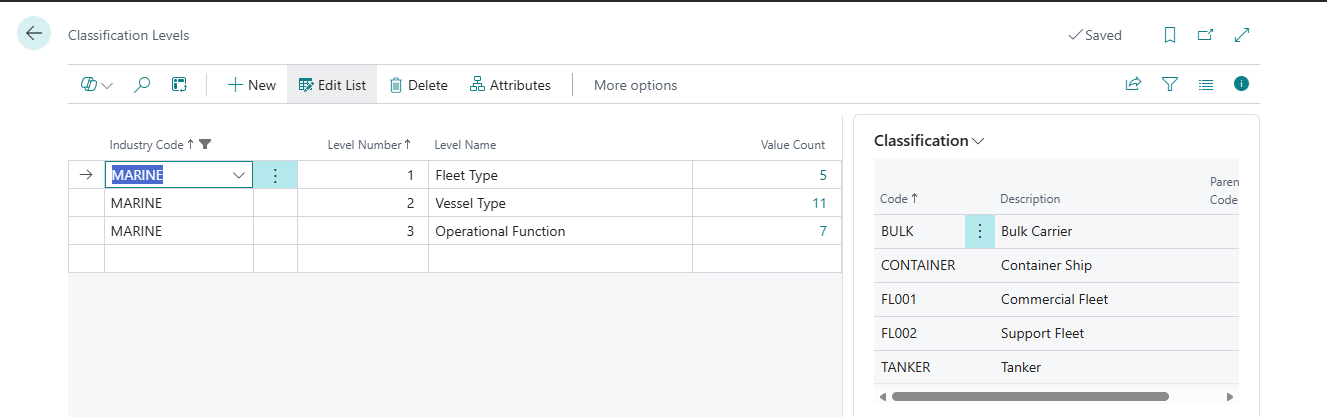The width and height of the screenshot is (1327, 417).
Task: Click the list view layout icon
Action: 1205,85
